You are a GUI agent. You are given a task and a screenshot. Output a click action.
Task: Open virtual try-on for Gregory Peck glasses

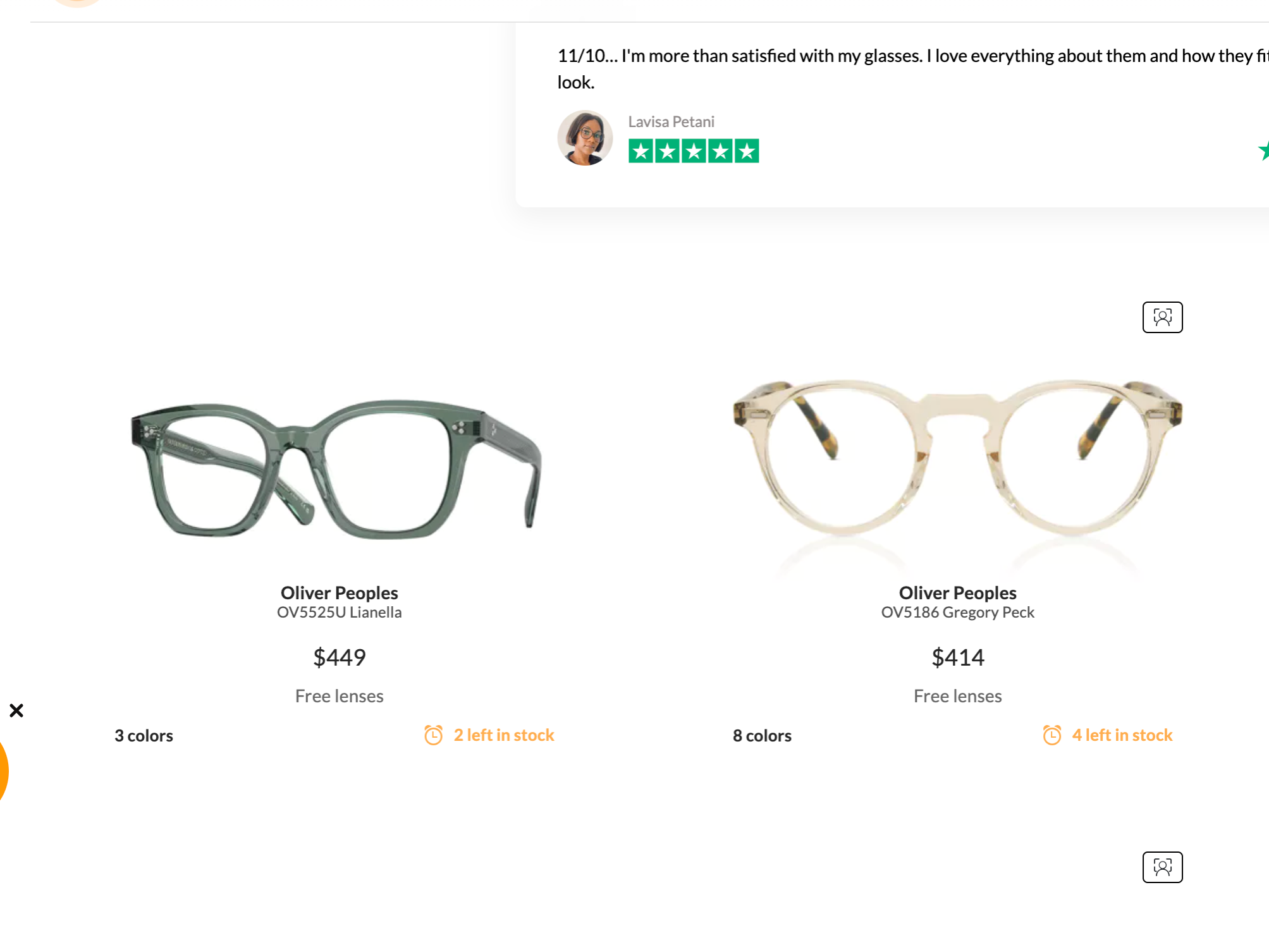pyautogui.click(x=1162, y=317)
